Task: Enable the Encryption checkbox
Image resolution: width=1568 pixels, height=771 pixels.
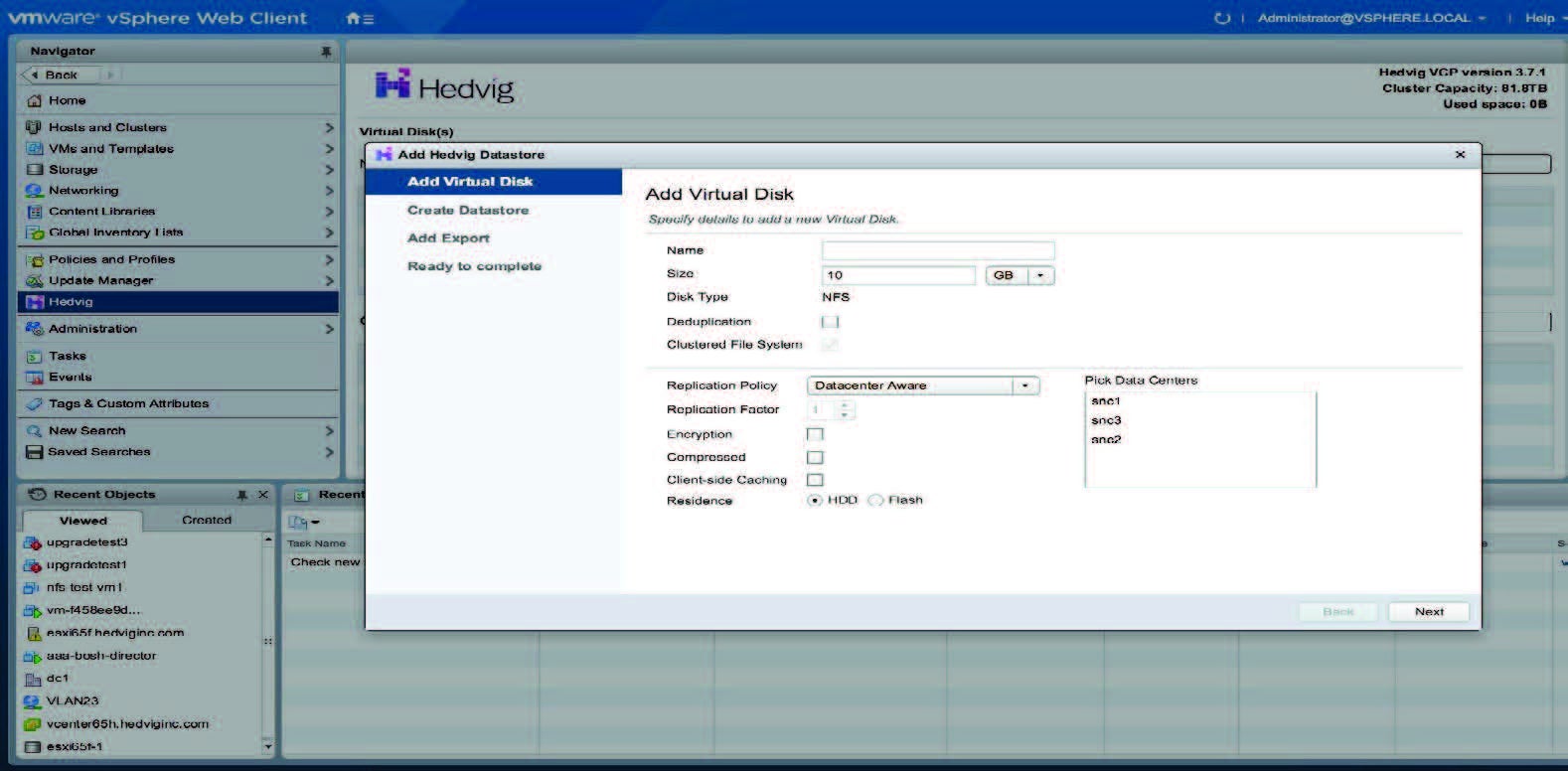Action: [815, 434]
